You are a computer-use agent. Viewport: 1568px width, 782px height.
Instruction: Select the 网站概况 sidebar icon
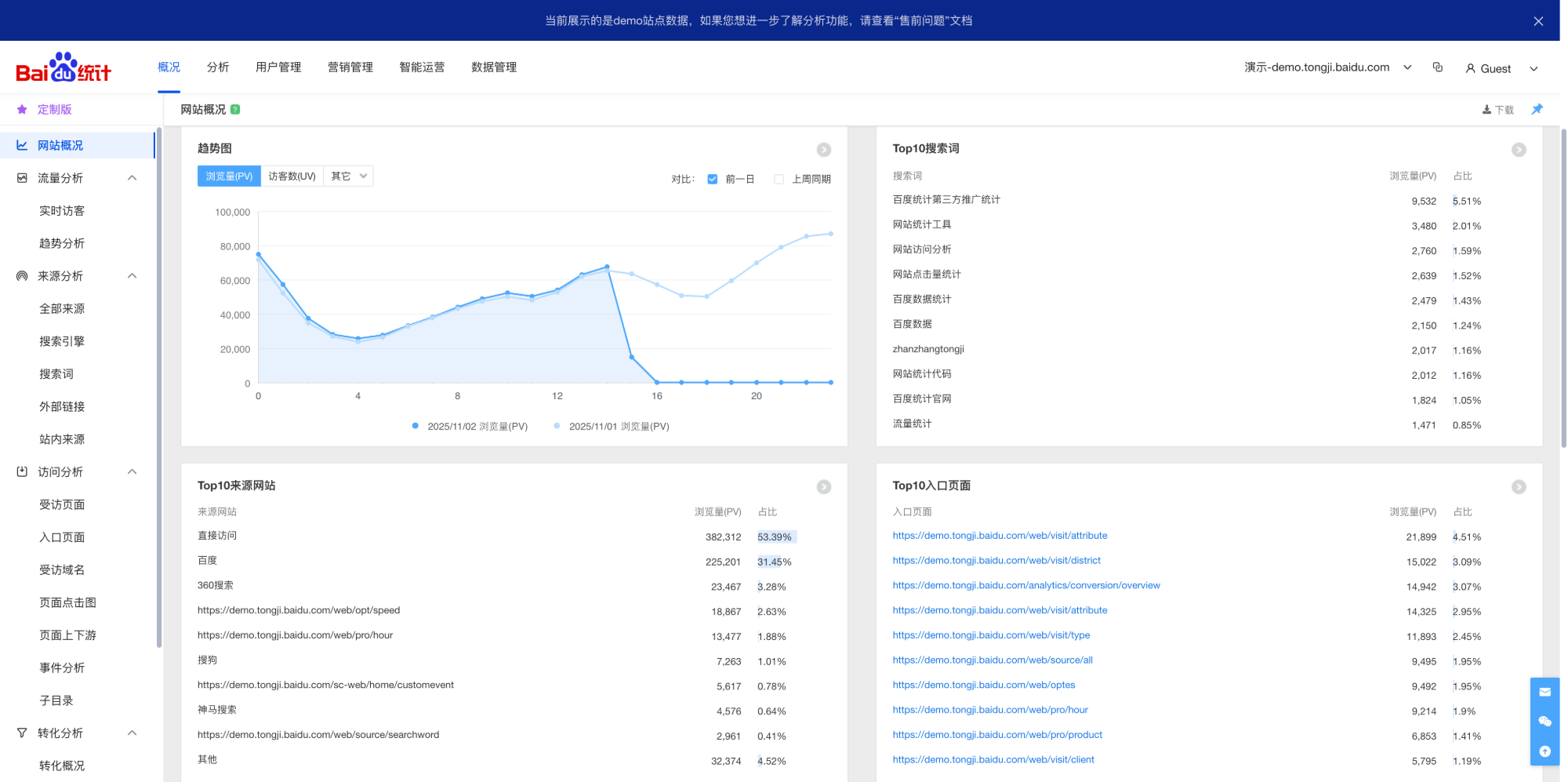pos(21,145)
